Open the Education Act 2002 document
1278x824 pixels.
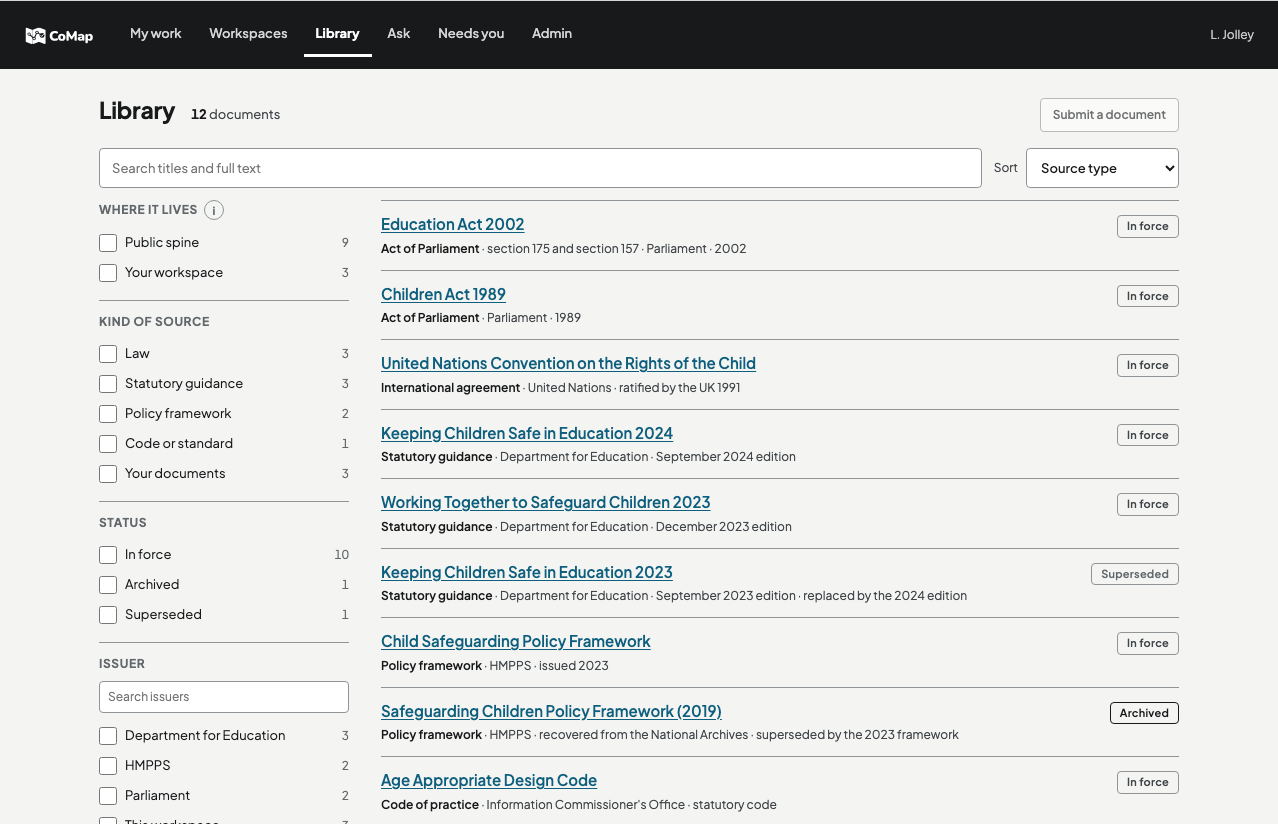(452, 225)
